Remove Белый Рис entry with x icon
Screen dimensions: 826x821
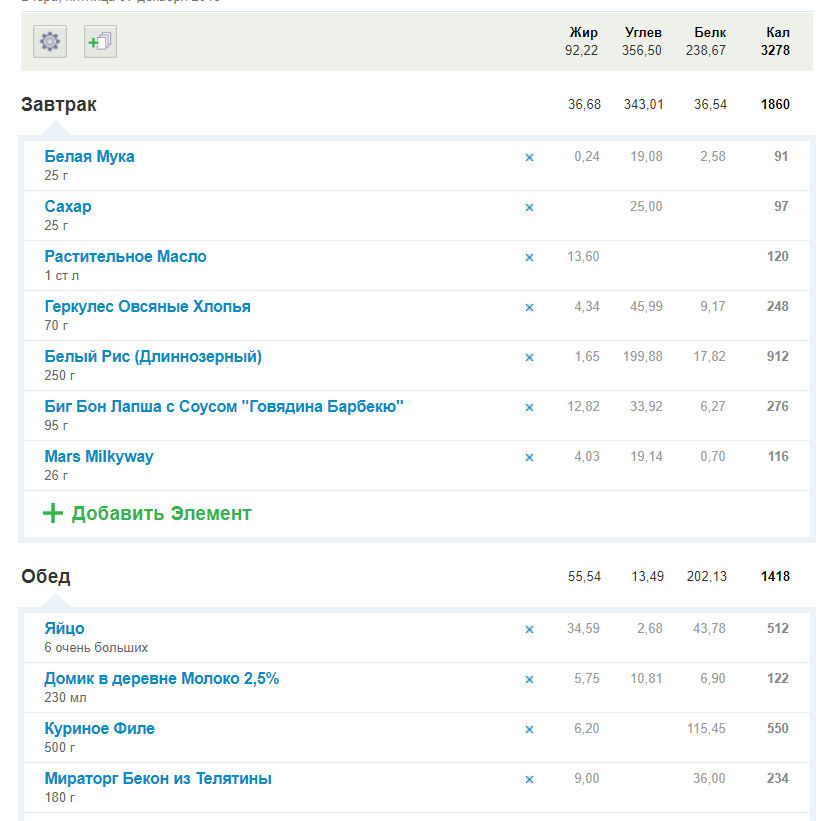530,357
